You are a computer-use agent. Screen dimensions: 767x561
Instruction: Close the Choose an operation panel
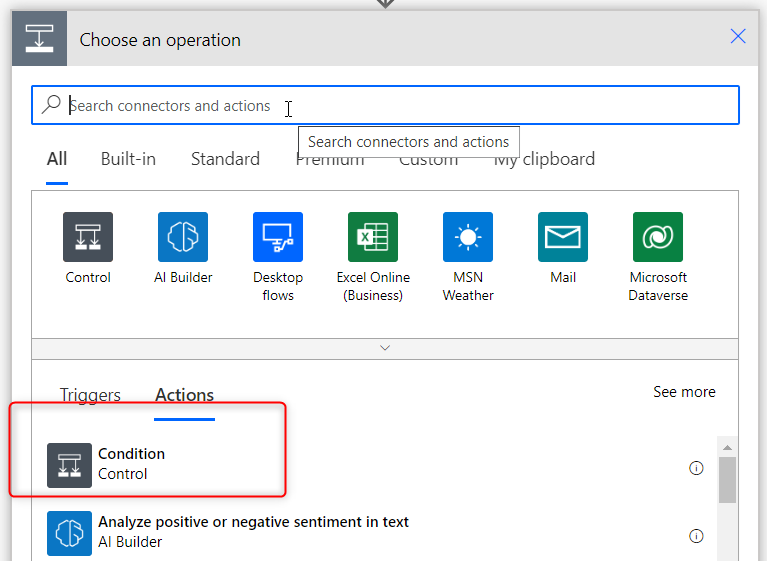coord(738,36)
